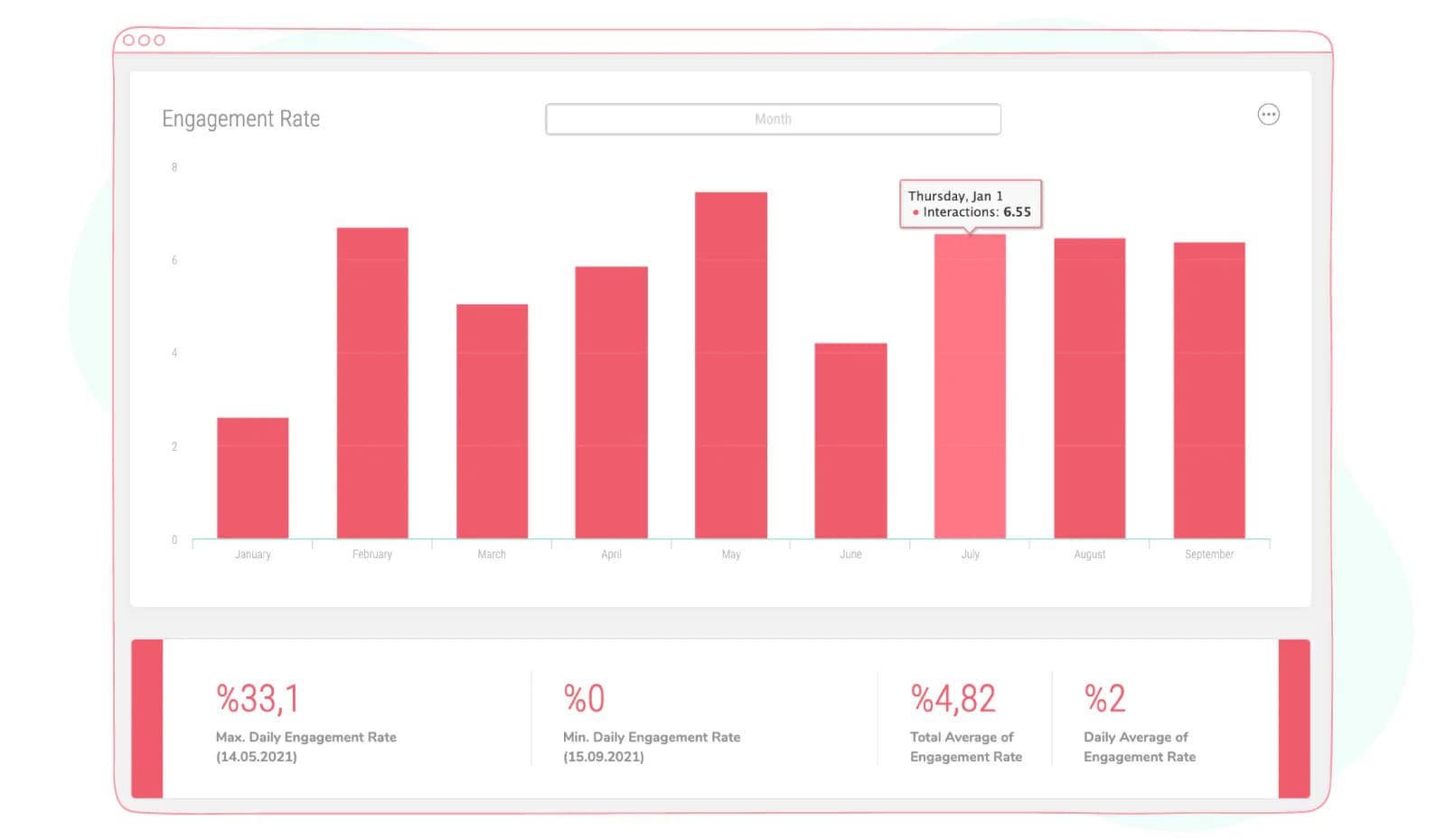Select the May engagement bar

(731, 366)
